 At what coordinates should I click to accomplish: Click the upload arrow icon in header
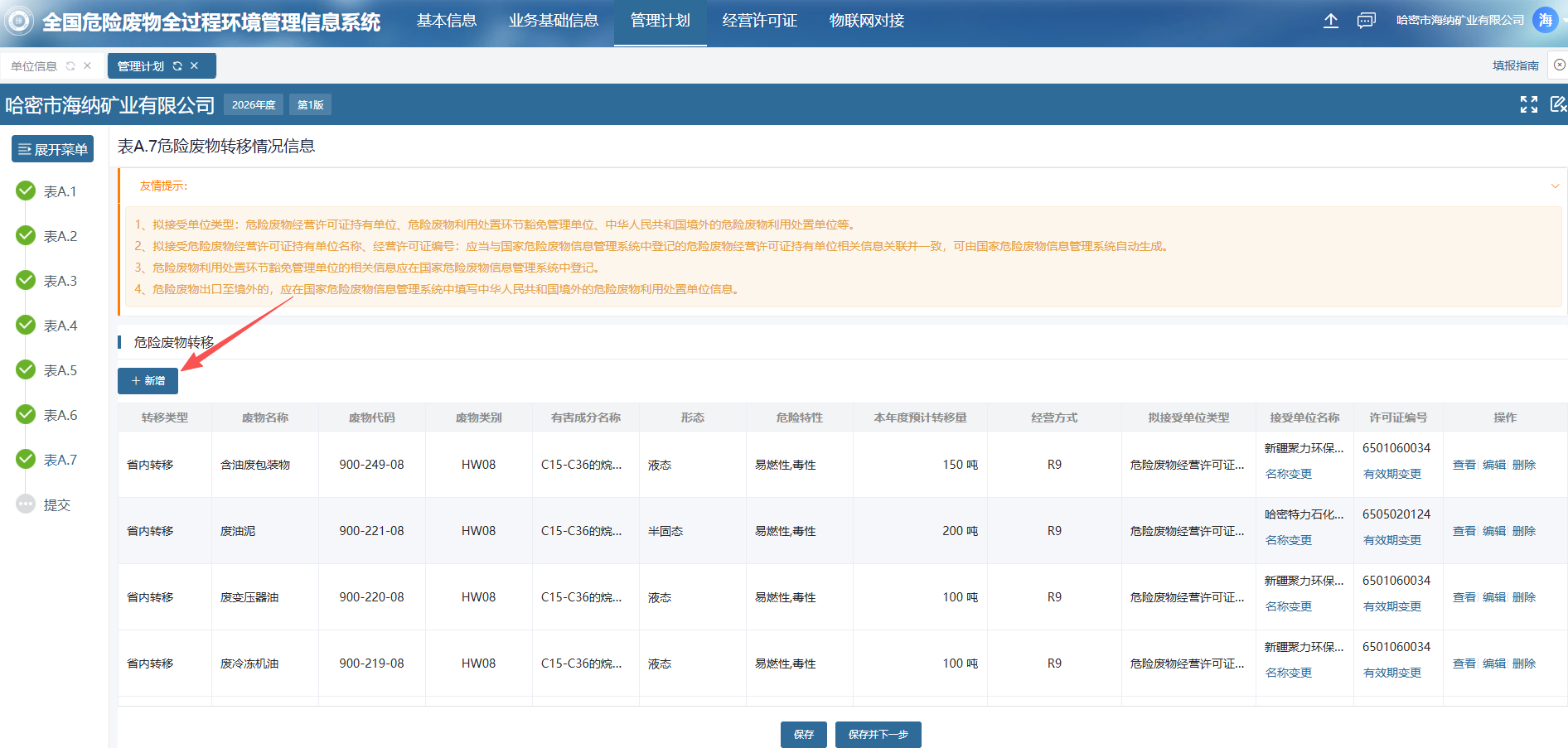(1331, 21)
